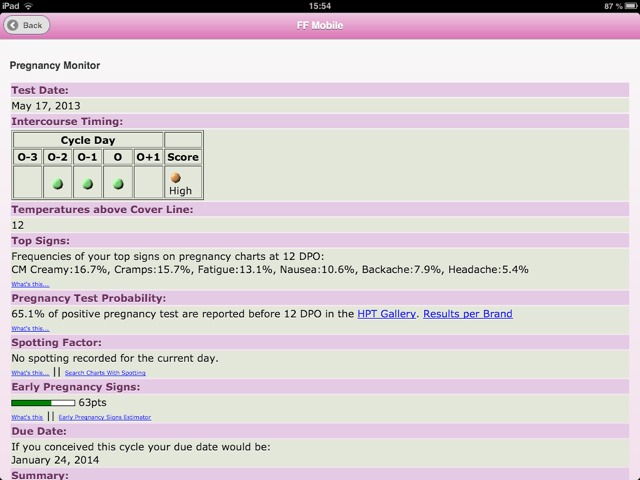
Task: Click the green dot under O-2
Action: (58, 184)
